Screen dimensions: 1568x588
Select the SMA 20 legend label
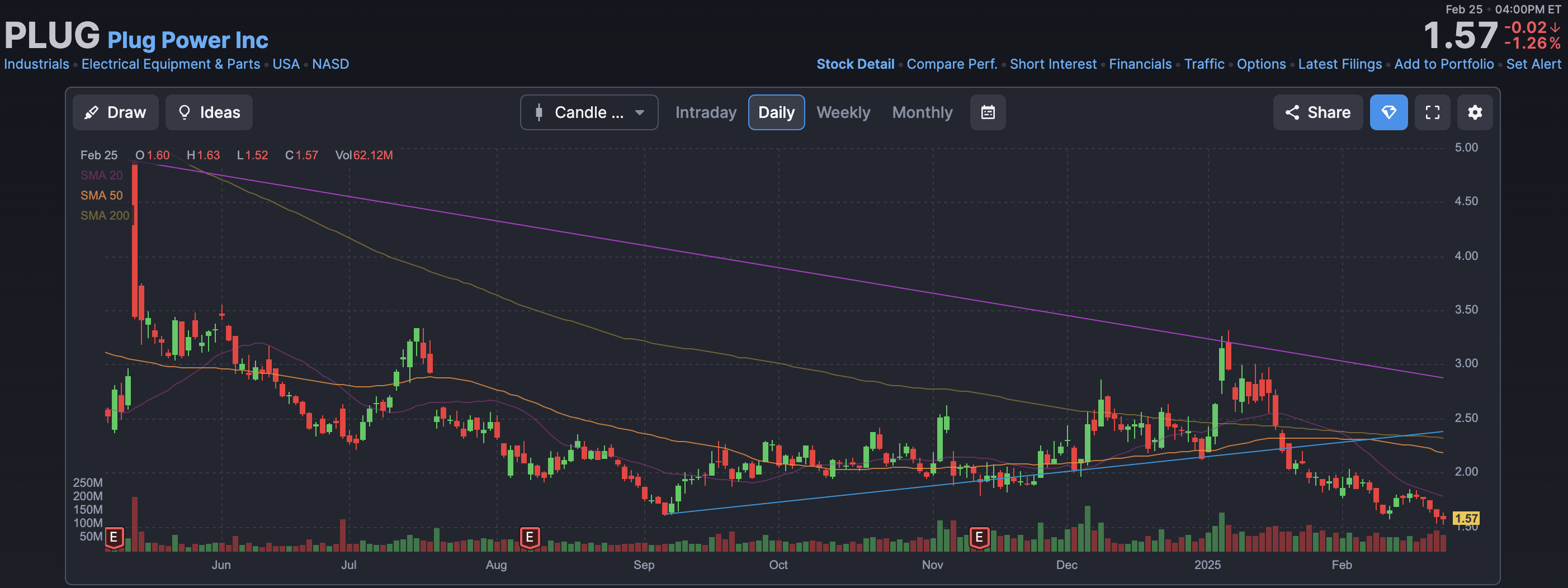(101, 176)
